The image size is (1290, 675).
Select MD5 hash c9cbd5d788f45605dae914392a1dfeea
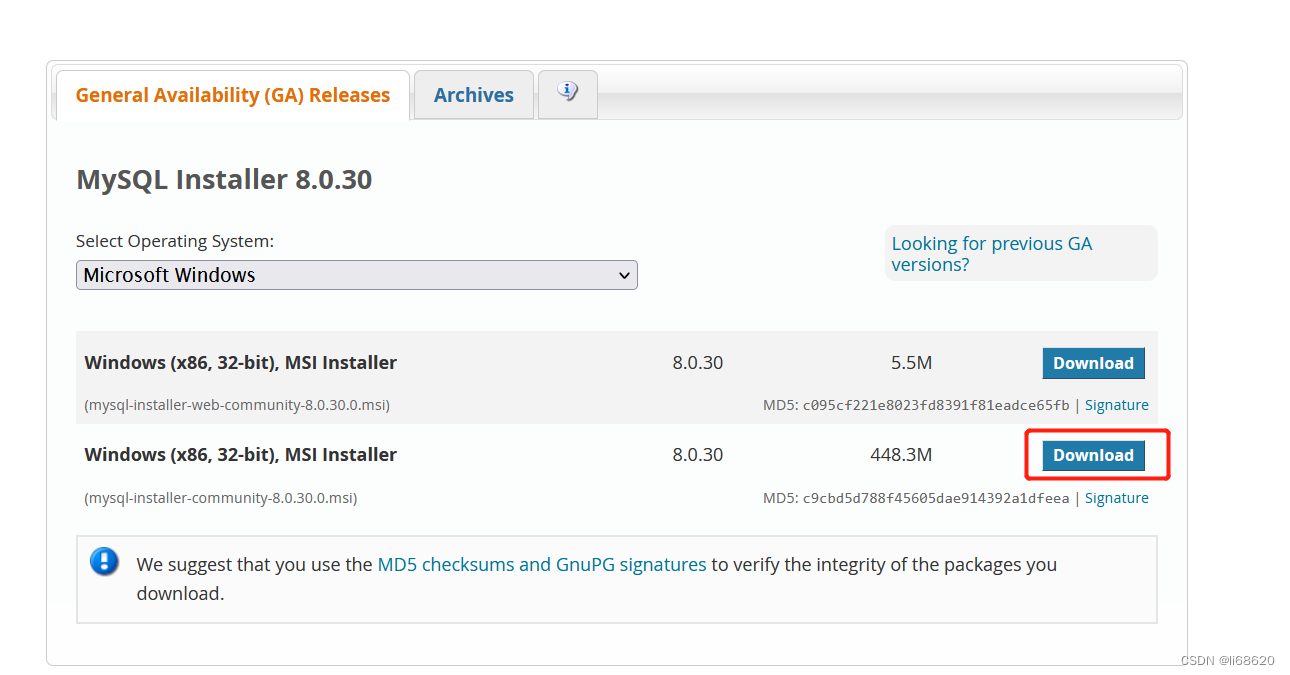(x=936, y=498)
